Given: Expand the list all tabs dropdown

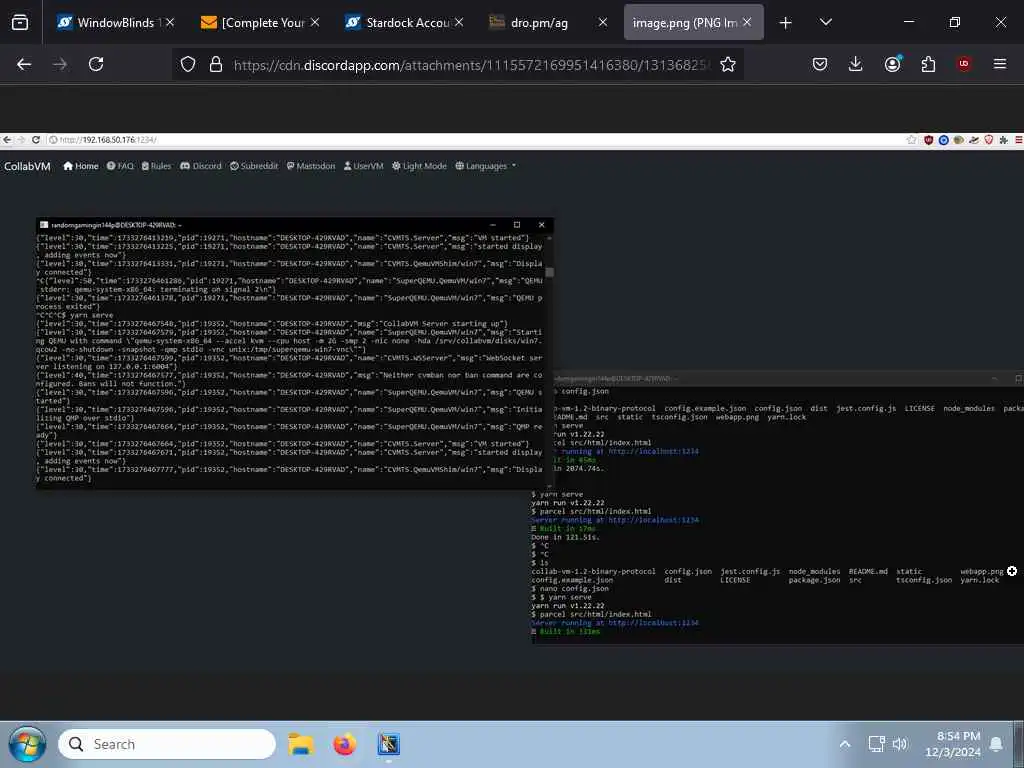Looking at the screenshot, I should (x=825, y=22).
